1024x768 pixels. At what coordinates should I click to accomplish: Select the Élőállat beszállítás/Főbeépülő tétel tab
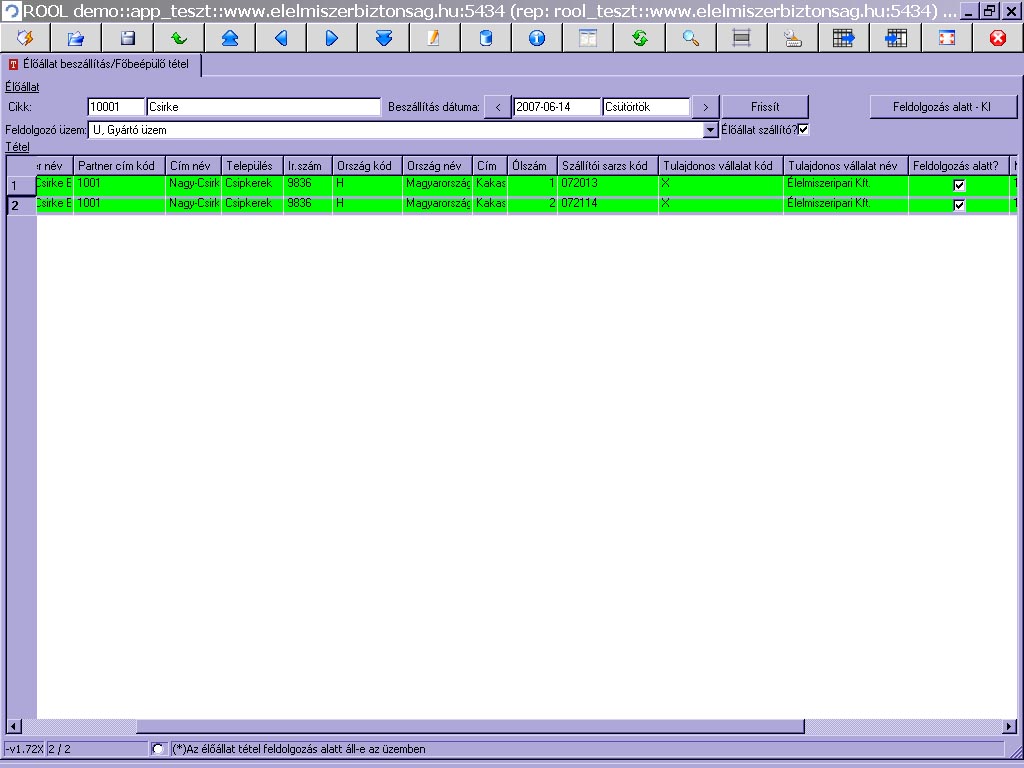102,65
